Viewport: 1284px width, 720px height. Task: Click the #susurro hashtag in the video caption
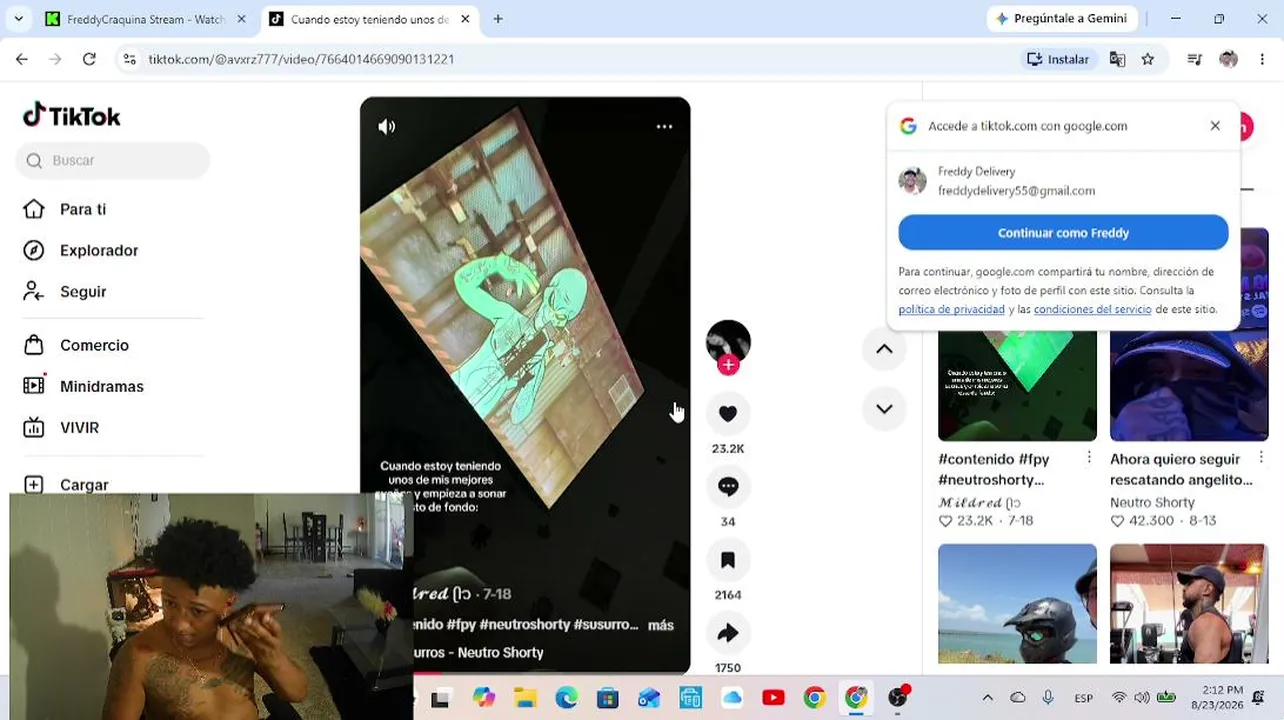click(606, 625)
